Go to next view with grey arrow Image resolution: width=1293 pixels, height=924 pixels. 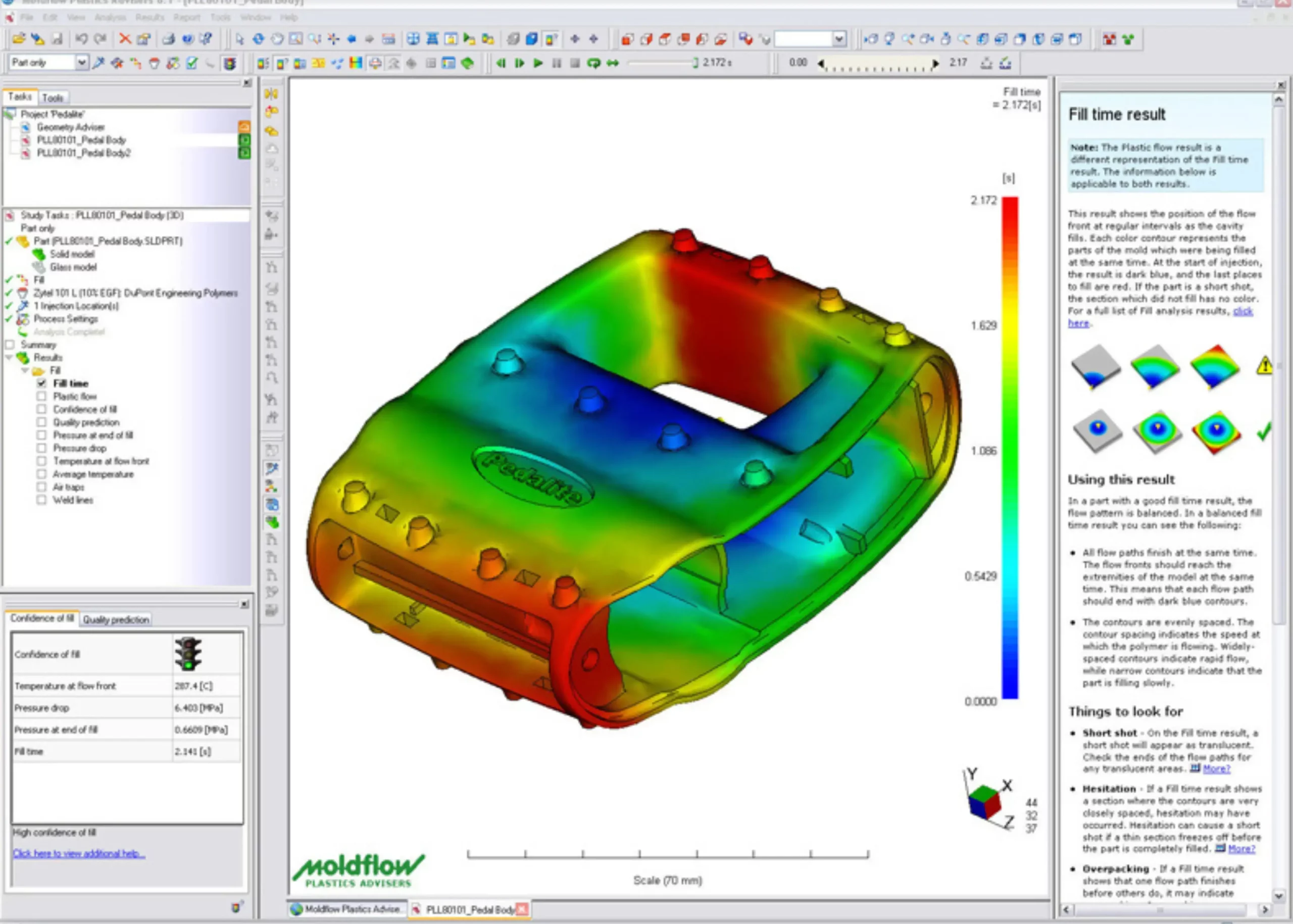point(370,39)
